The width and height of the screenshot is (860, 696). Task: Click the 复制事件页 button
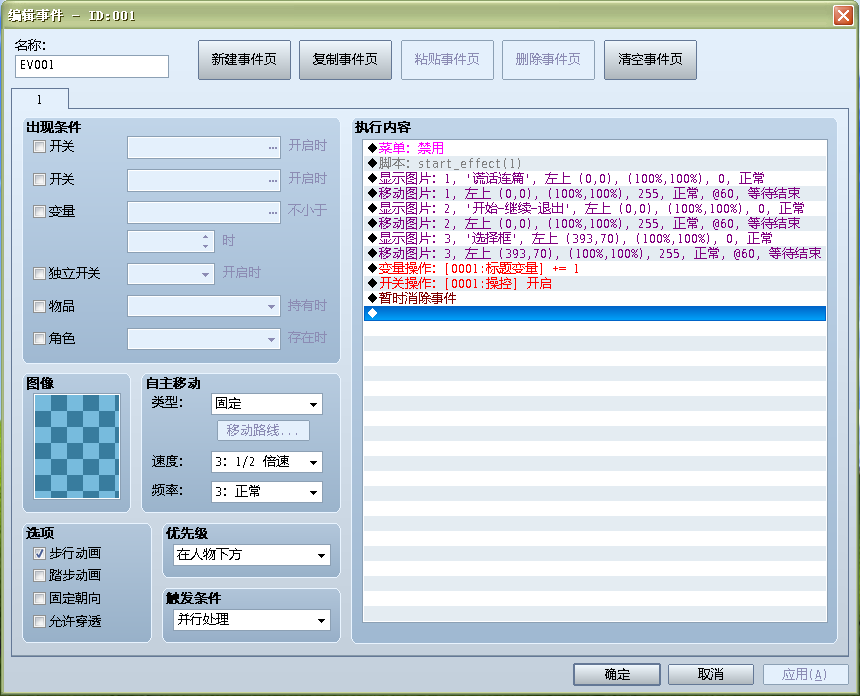click(345, 60)
